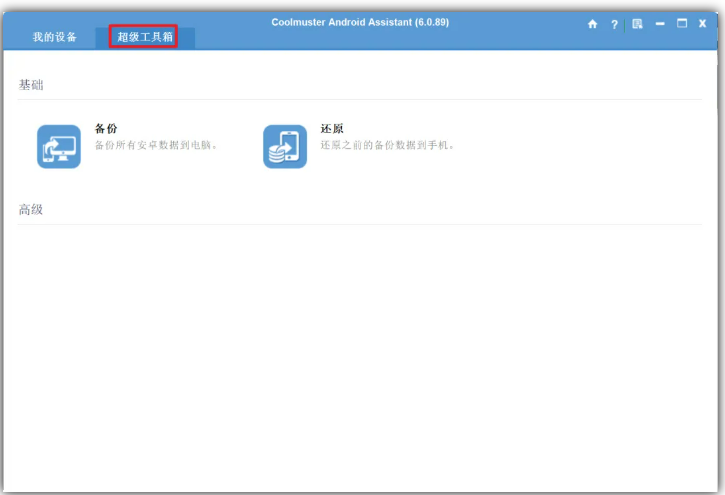The image size is (725, 495).
Task: Click the feedback notes icon in title bar
Action: [637, 24]
